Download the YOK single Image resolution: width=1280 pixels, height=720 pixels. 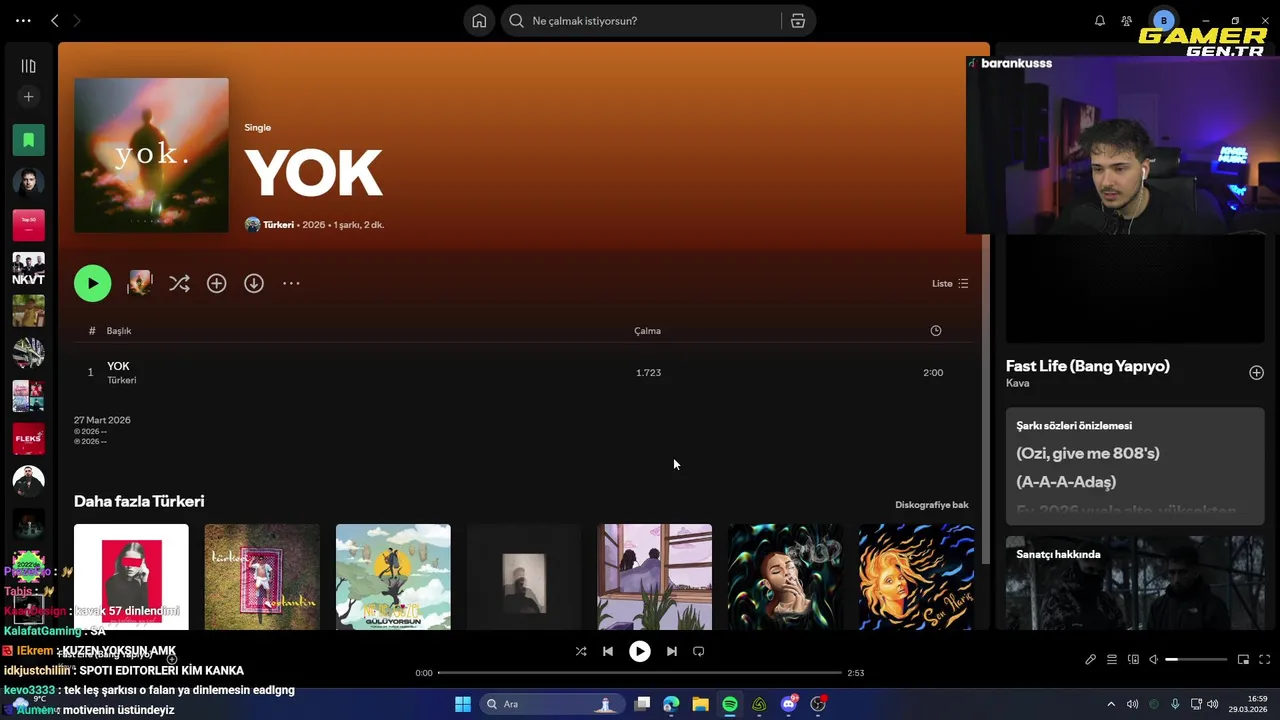pyautogui.click(x=254, y=284)
